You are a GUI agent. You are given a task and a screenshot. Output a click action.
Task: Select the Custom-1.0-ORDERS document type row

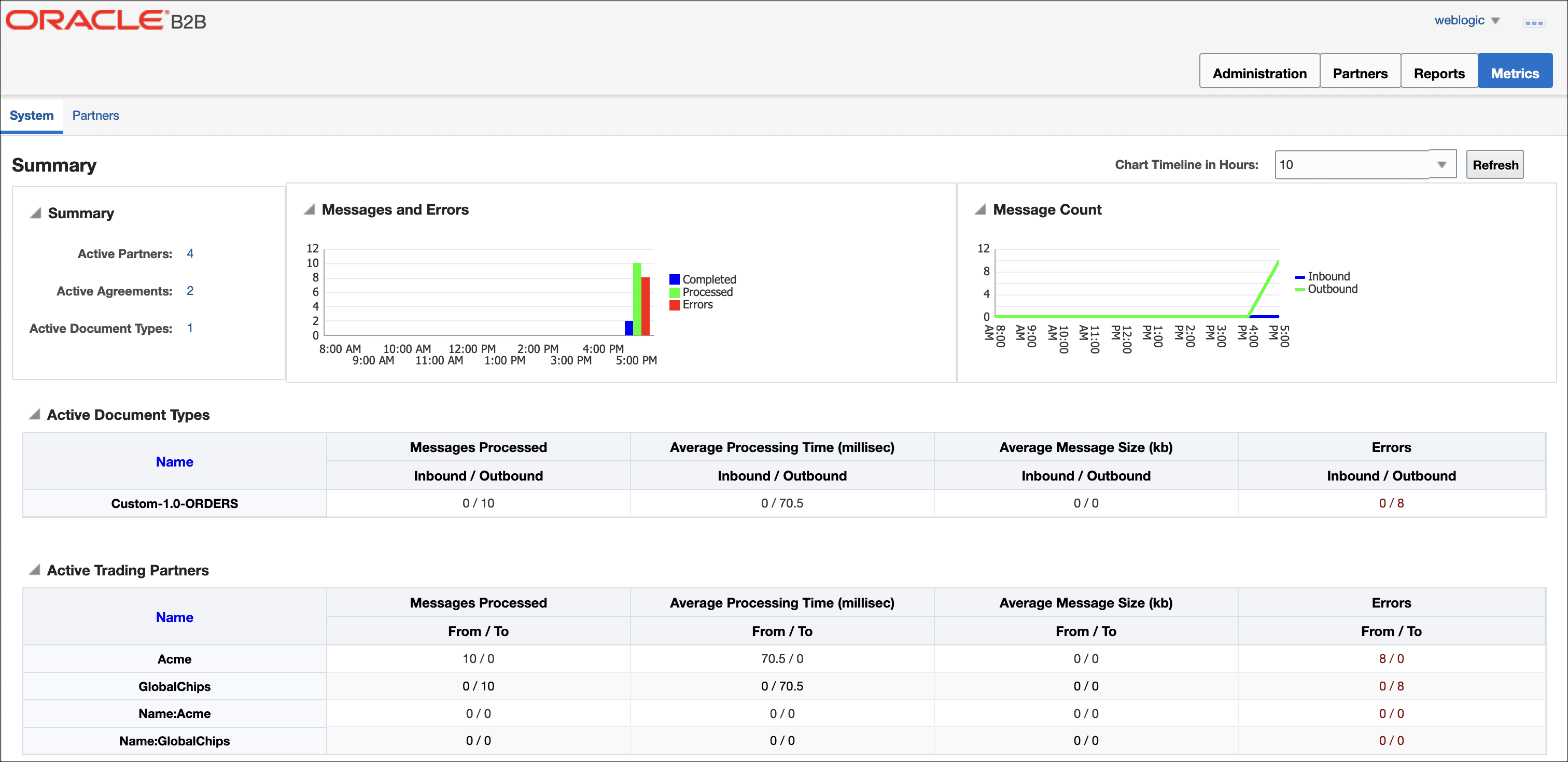tap(784, 503)
